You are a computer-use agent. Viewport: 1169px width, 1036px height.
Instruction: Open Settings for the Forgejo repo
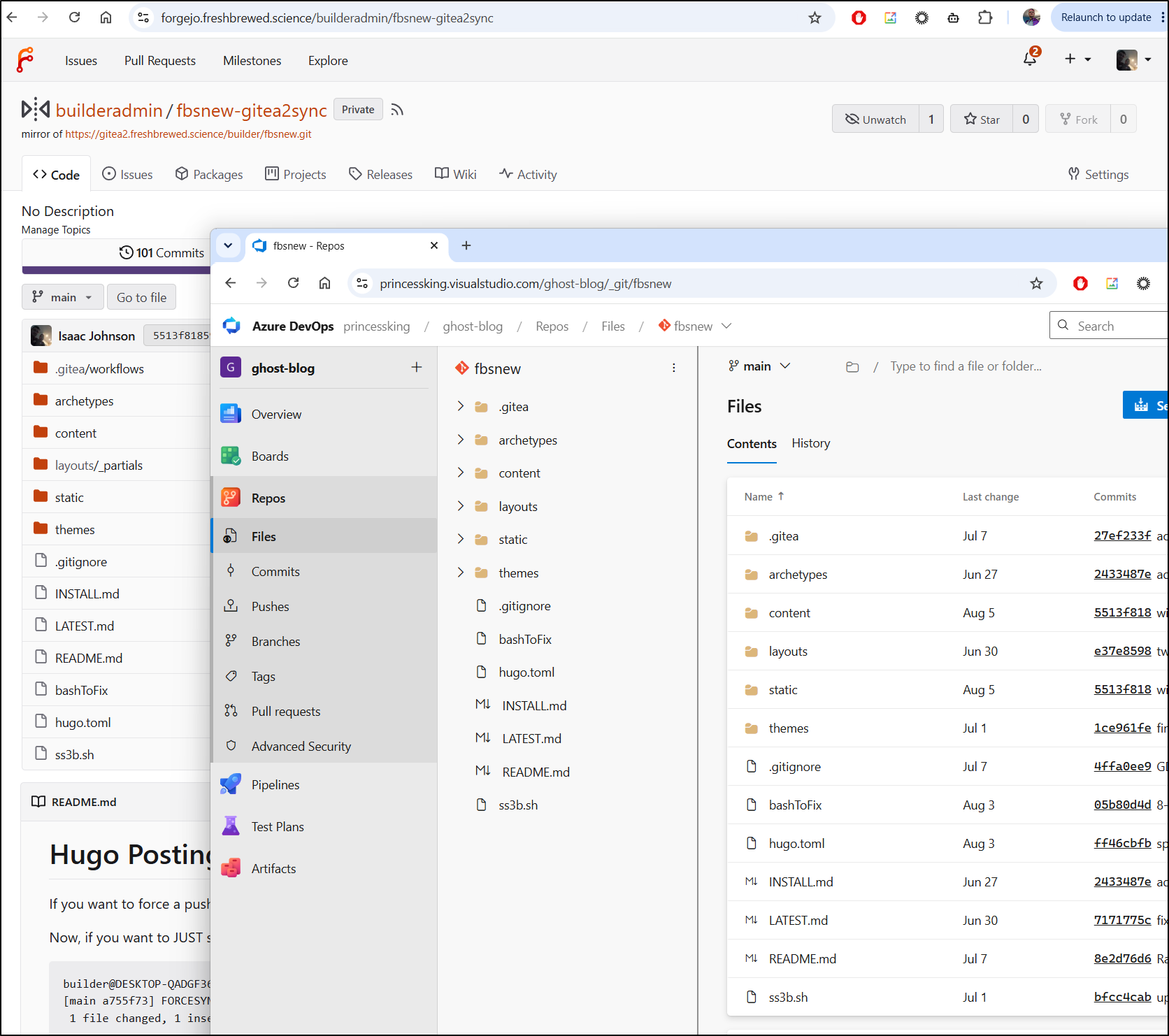(x=1098, y=174)
